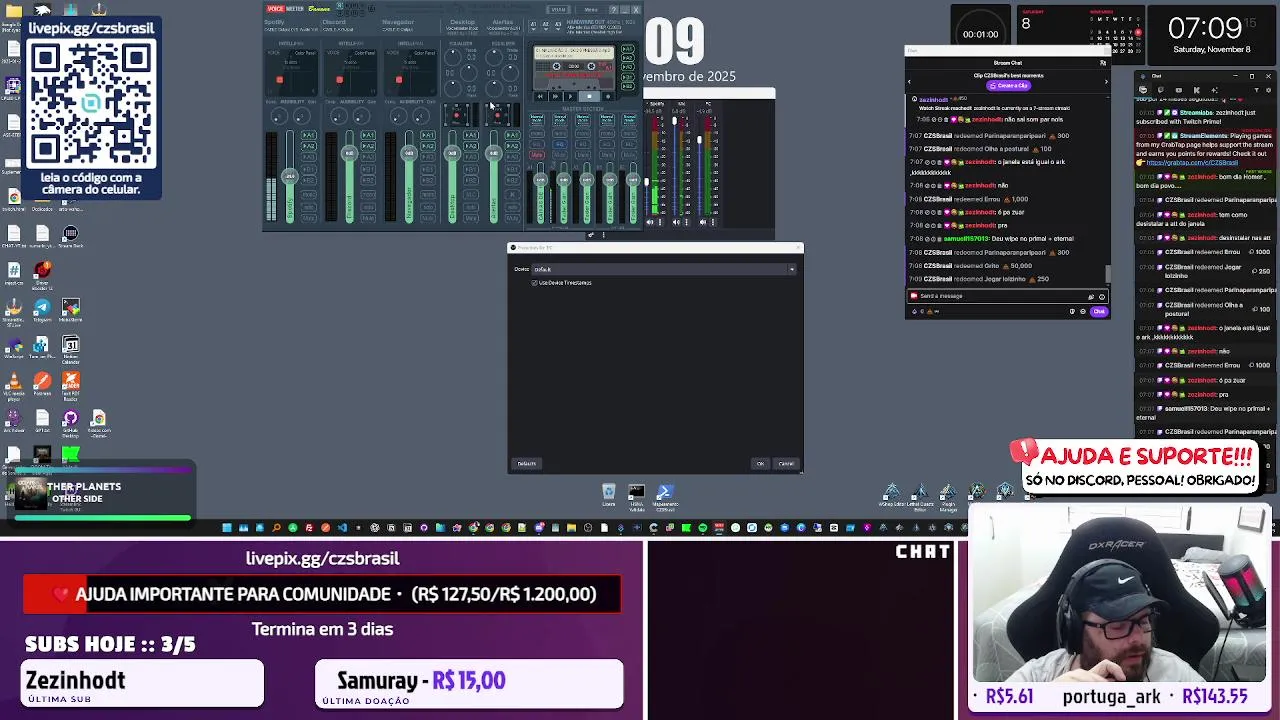Click Create a Clip button in chat popup
Viewport: 1280px width, 720px height.
coord(1009,86)
